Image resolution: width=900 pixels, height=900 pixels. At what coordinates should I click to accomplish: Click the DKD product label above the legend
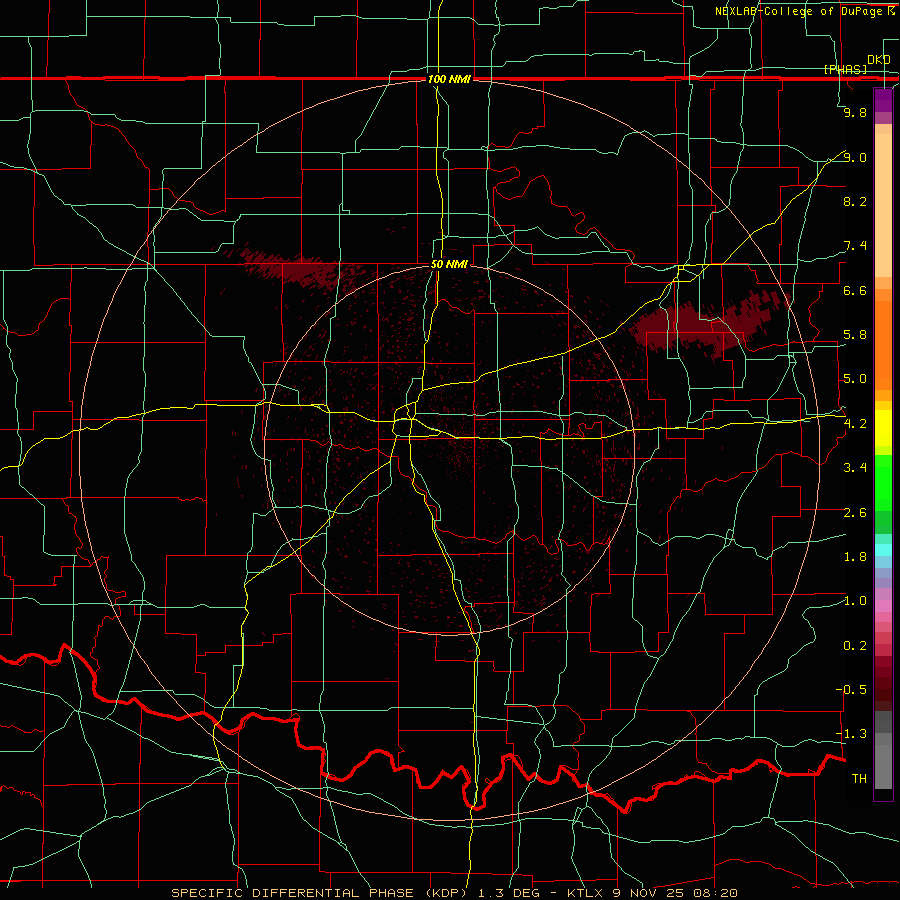click(x=878, y=59)
